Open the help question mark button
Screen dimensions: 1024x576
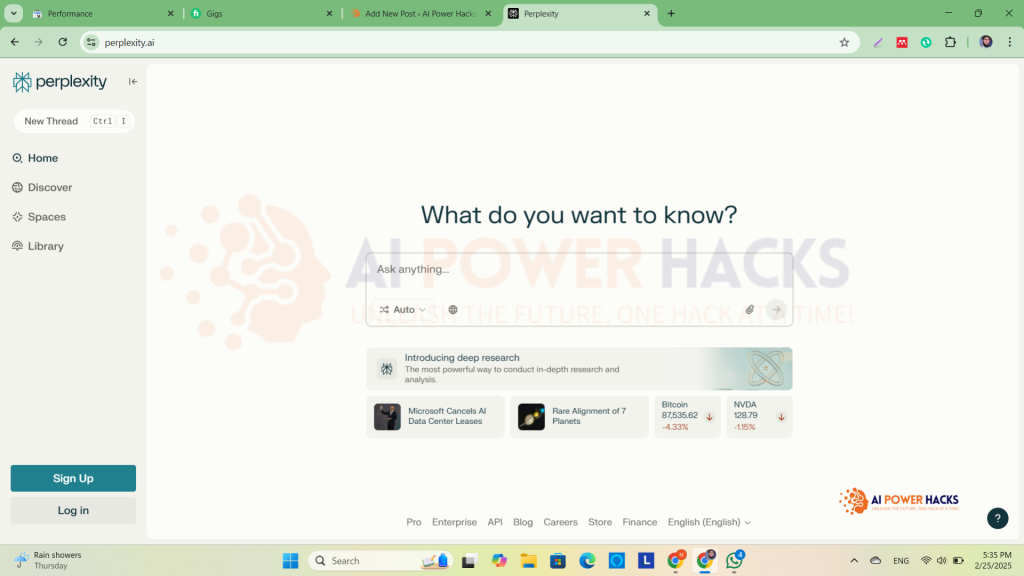[x=997, y=518]
